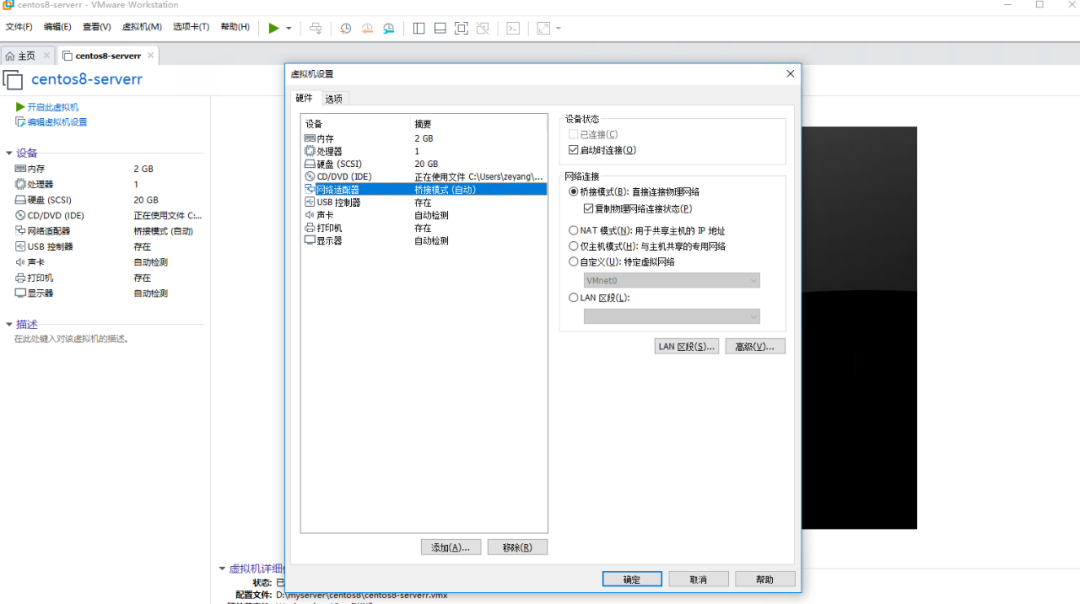
Task: Open the 文件(F) menu
Action: point(19,27)
